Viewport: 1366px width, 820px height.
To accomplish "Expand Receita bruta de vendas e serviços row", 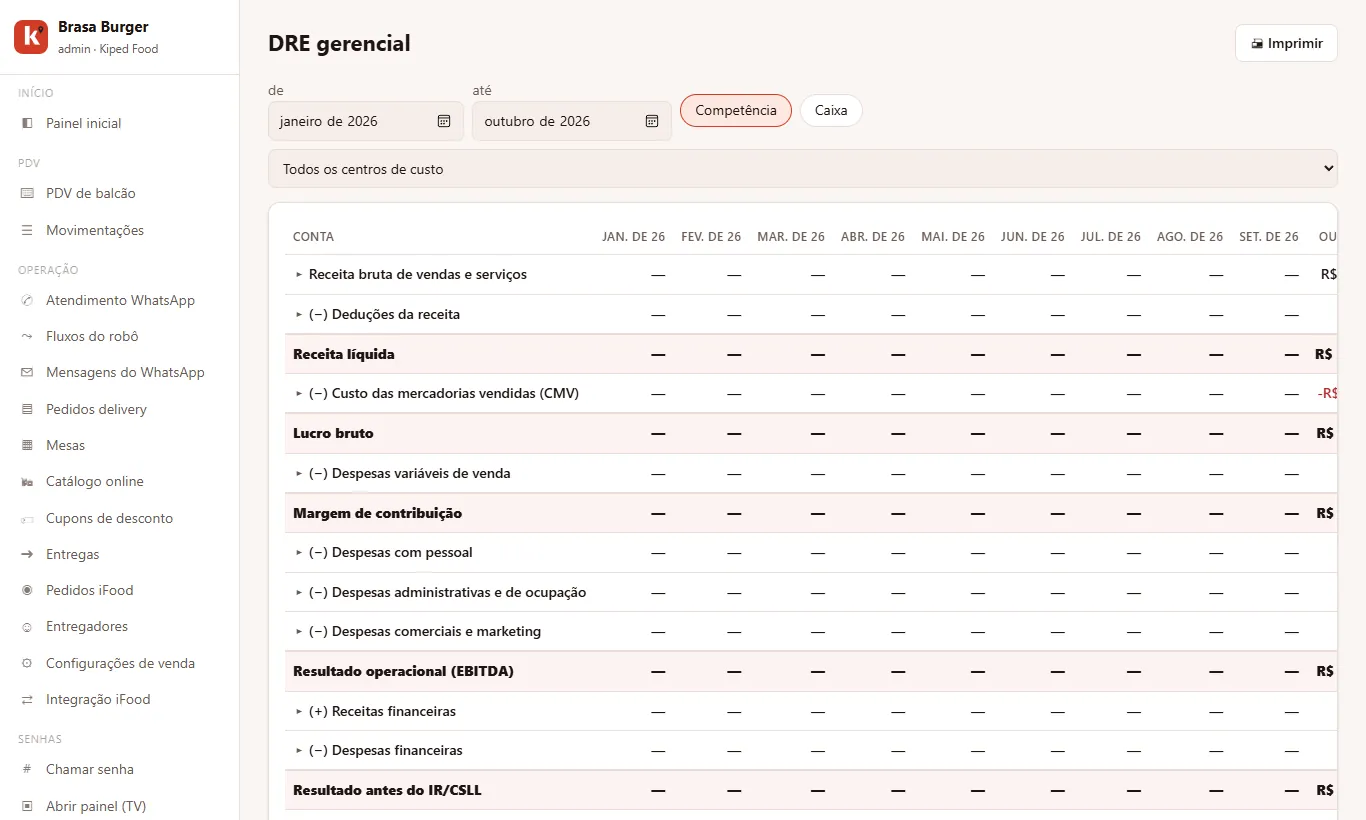I will coord(299,274).
